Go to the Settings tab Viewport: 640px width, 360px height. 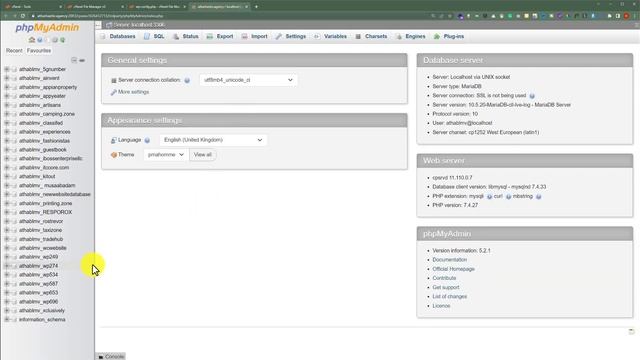click(x=291, y=36)
